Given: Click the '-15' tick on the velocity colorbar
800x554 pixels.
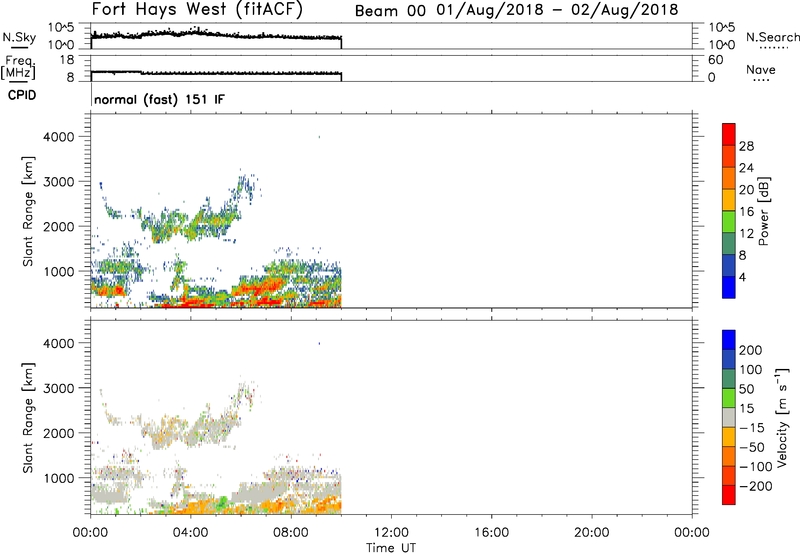Looking at the screenshot, I should [752, 427].
